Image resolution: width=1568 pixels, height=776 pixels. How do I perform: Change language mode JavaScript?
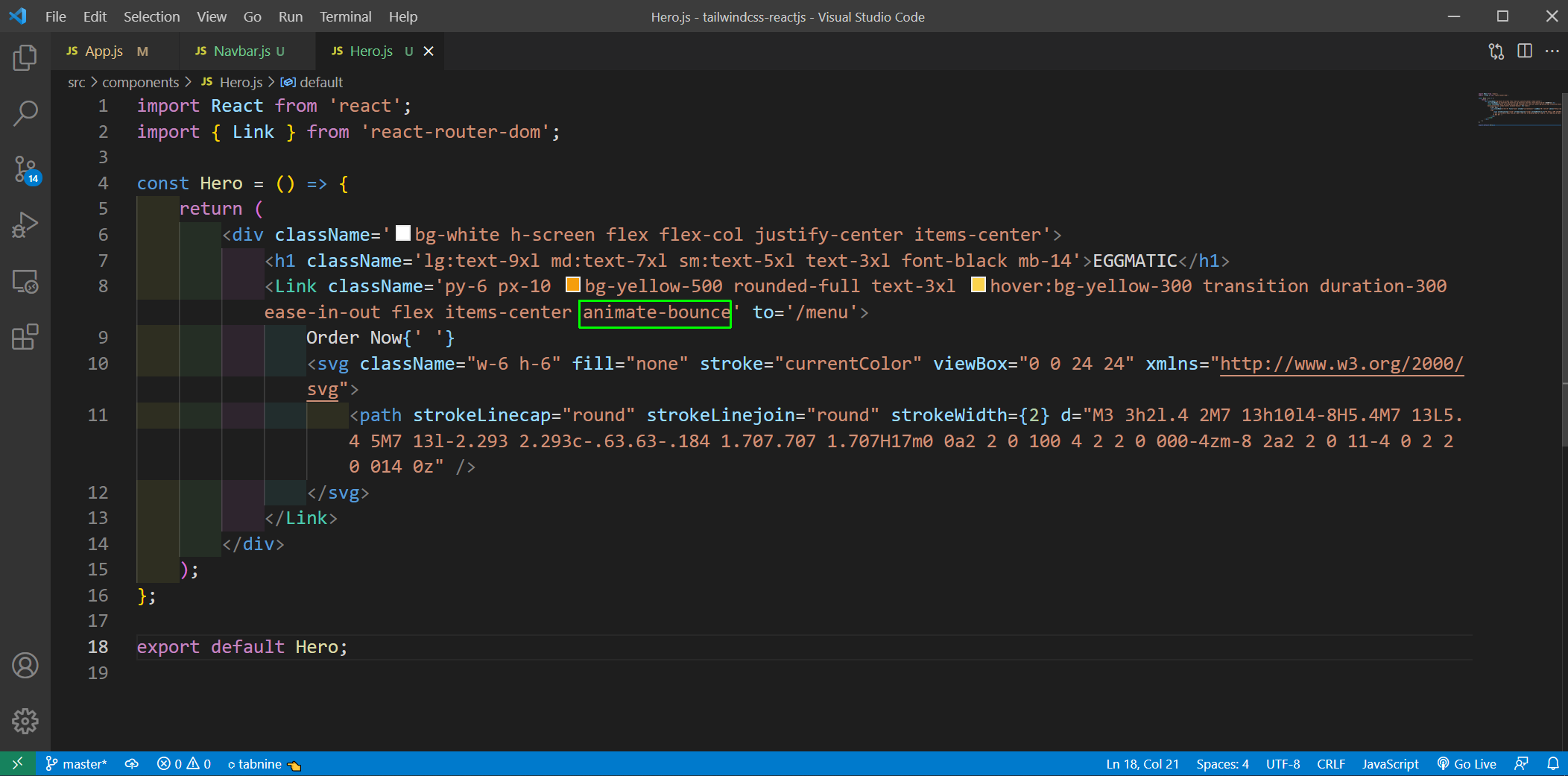[x=1391, y=763]
